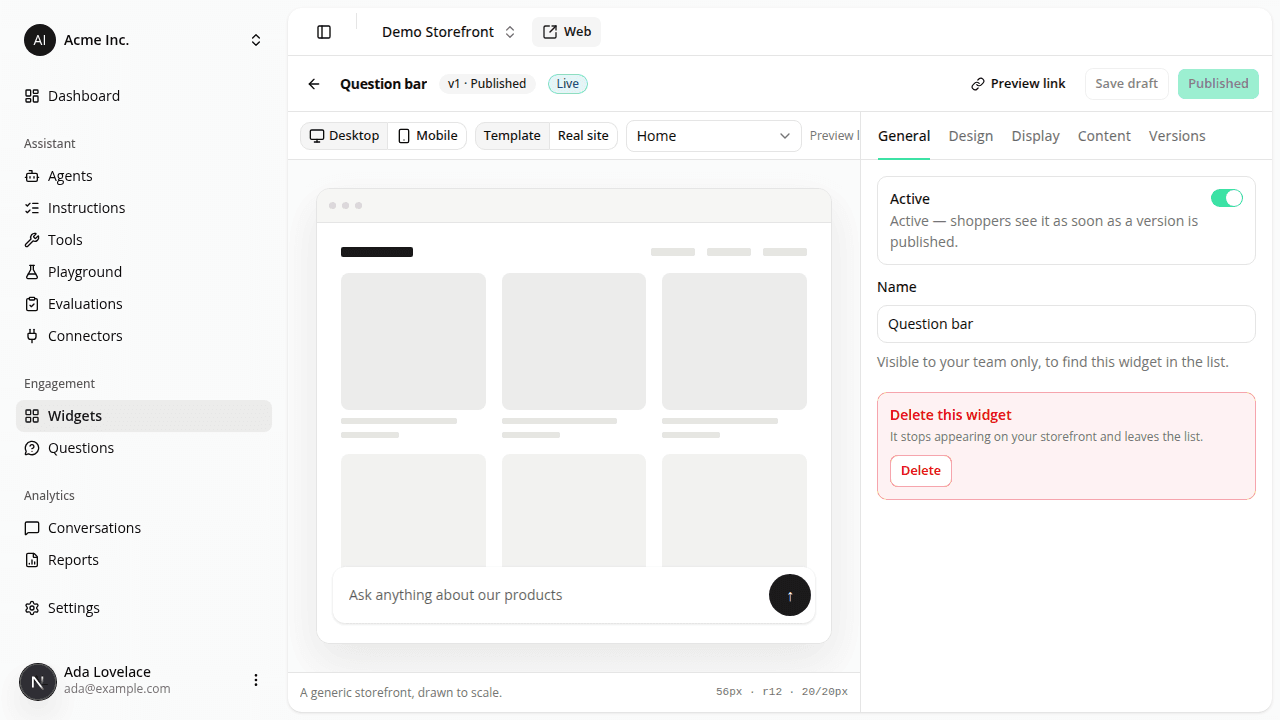Switch to the Display tab
This screenshot has width=1280, height=720.
click(1035, 136)
